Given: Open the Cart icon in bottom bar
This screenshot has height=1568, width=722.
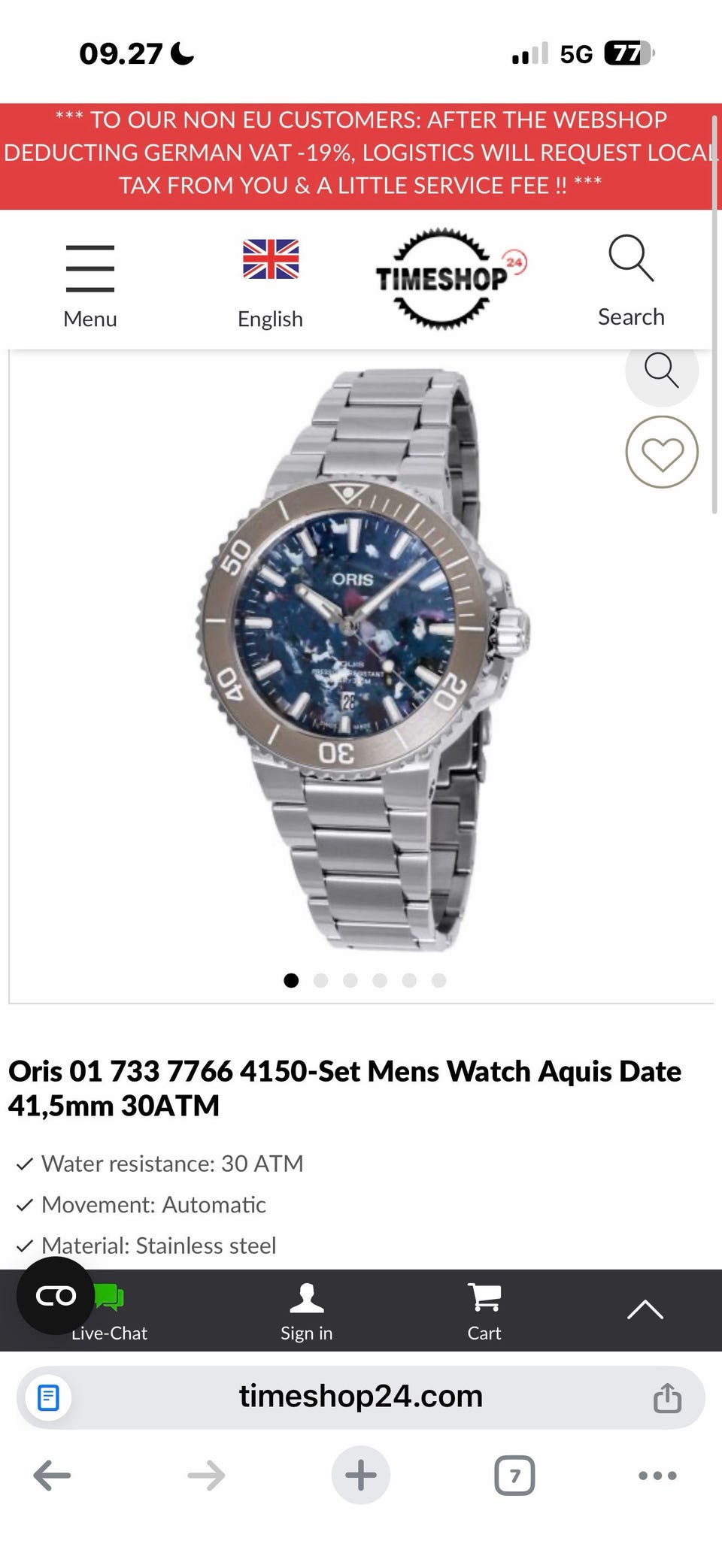Looking at the screenshot, I should coord(484,1297).
